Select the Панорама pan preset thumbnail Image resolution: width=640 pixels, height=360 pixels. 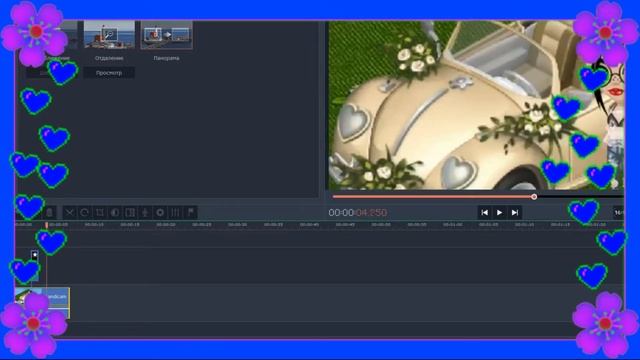coord(167,35)
